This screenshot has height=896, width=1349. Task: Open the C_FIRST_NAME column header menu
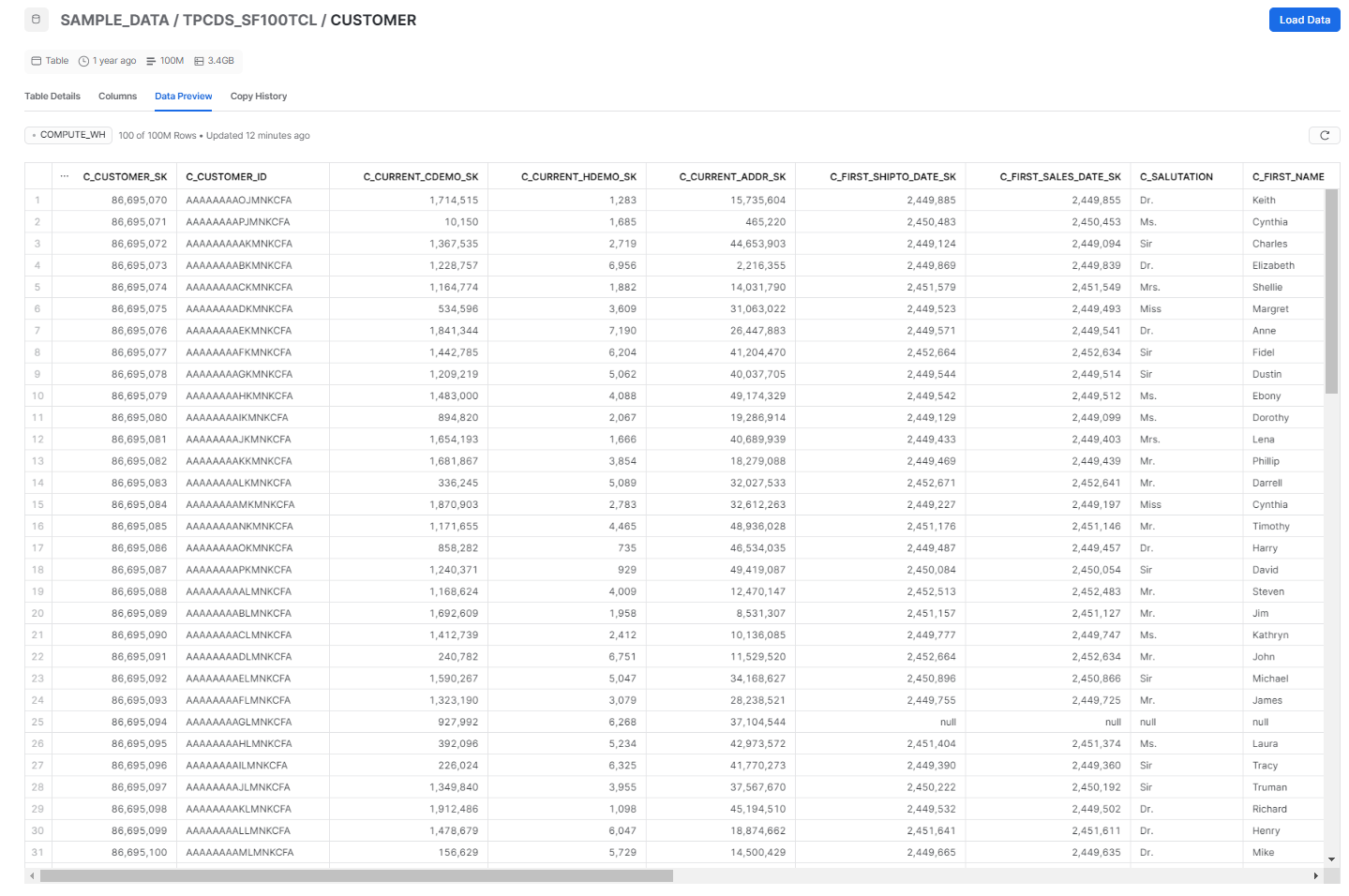1288,175
